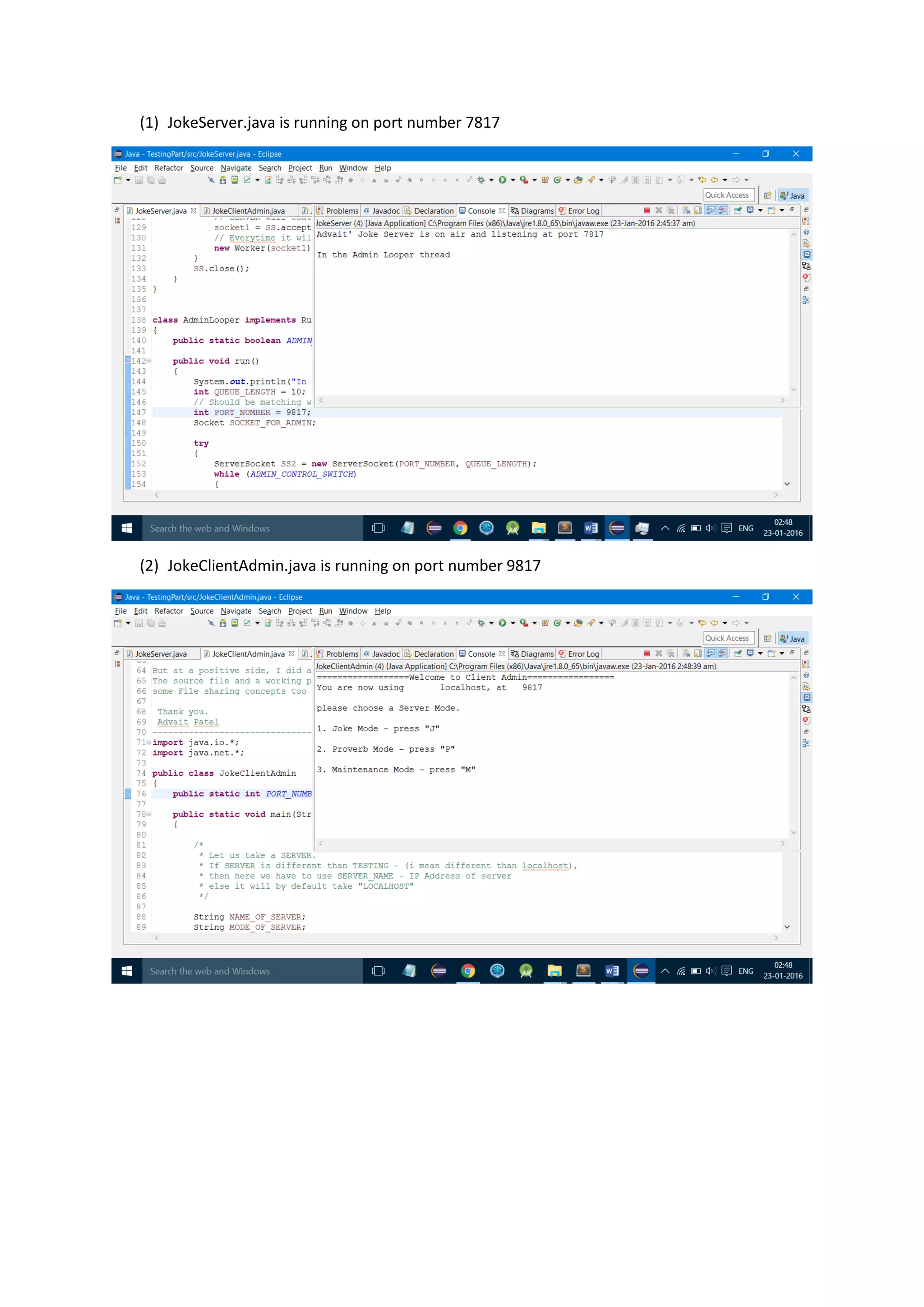Click the Debug bug icon in bottom Eclipse toolbar
Screen dimensions: 924x1307
coord(481,623)
